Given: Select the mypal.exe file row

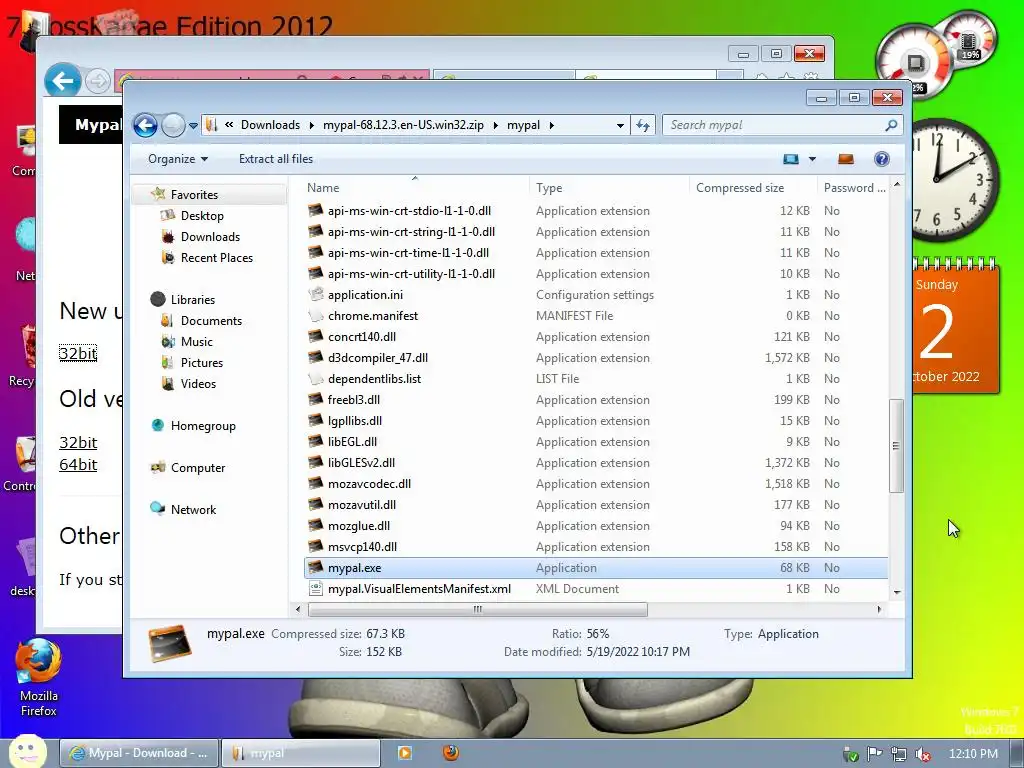Looking at the screenshot, I should tap(596, 568).
